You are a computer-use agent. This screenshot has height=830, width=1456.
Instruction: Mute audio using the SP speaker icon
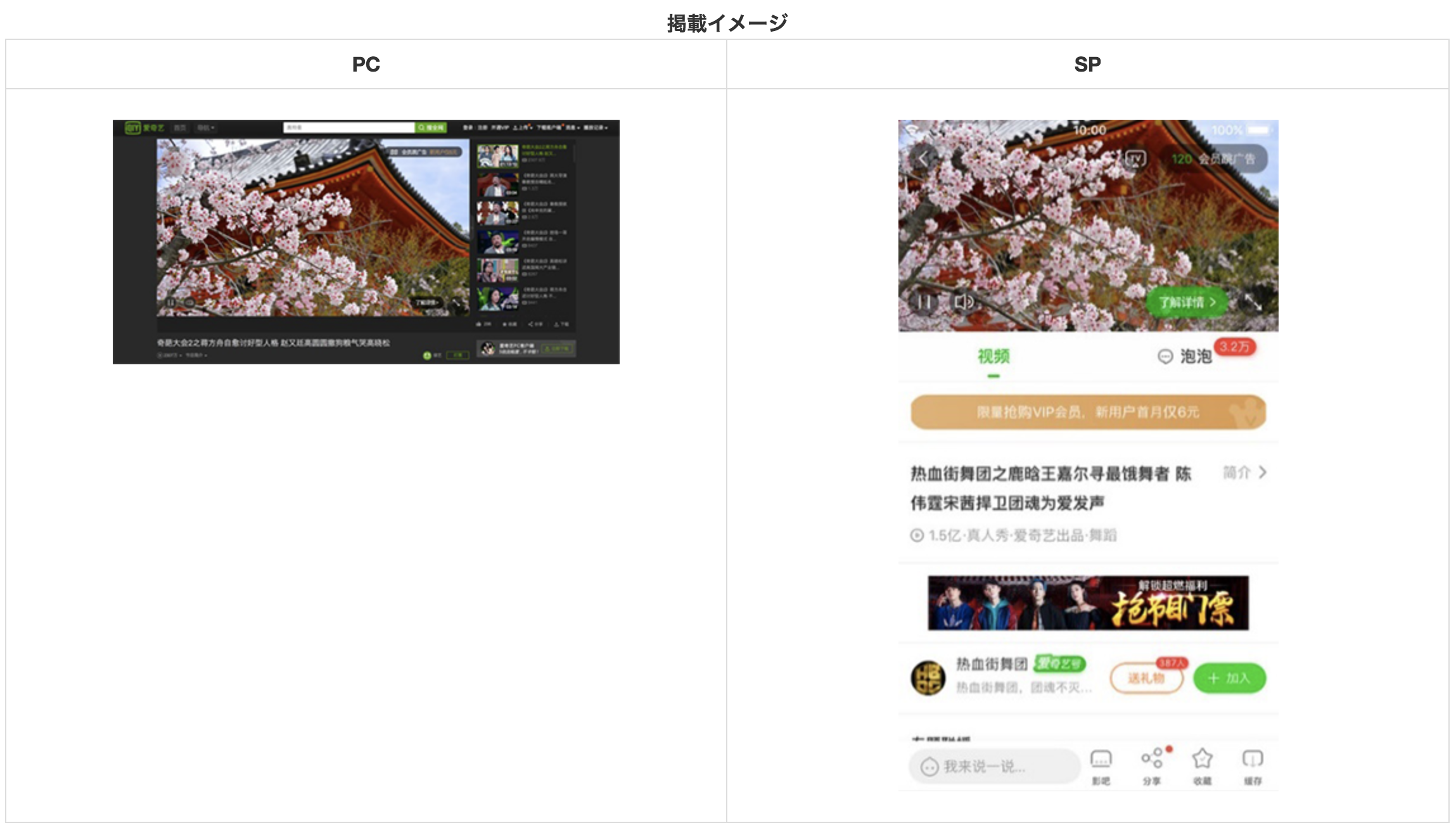point(963,302)
